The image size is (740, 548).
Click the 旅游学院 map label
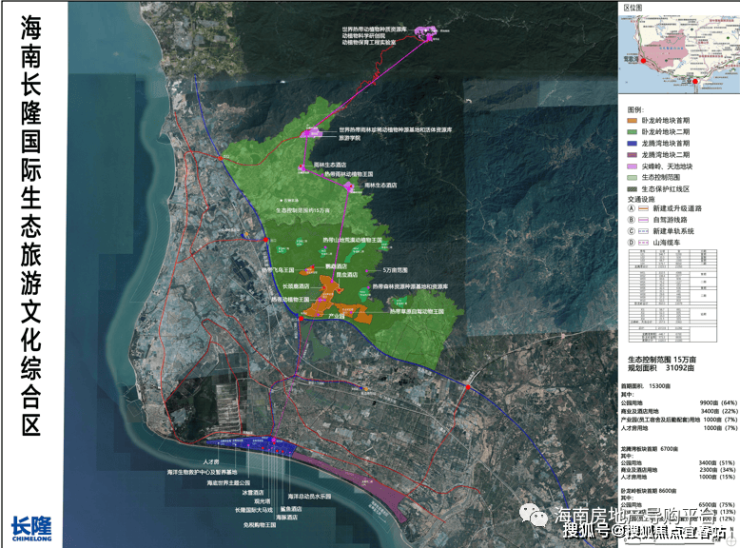pos(350,138)
